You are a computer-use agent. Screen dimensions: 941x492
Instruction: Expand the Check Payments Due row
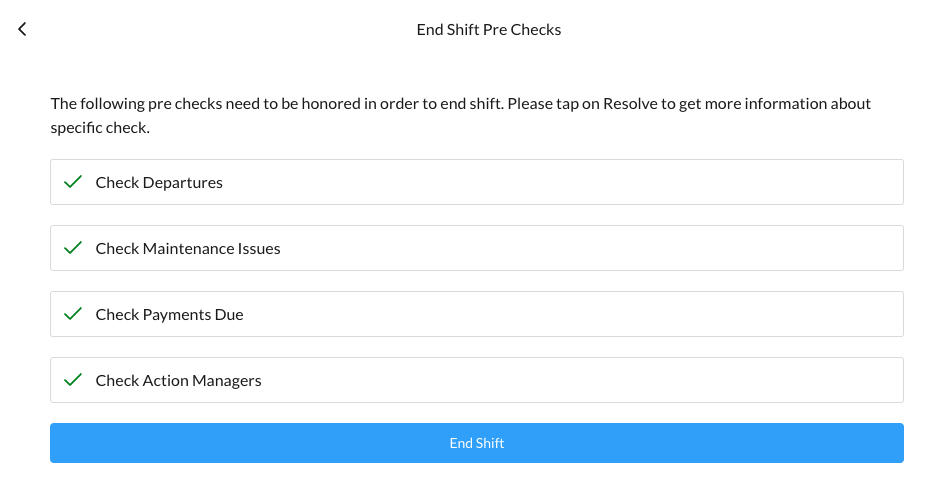click(x=476, y=314)
